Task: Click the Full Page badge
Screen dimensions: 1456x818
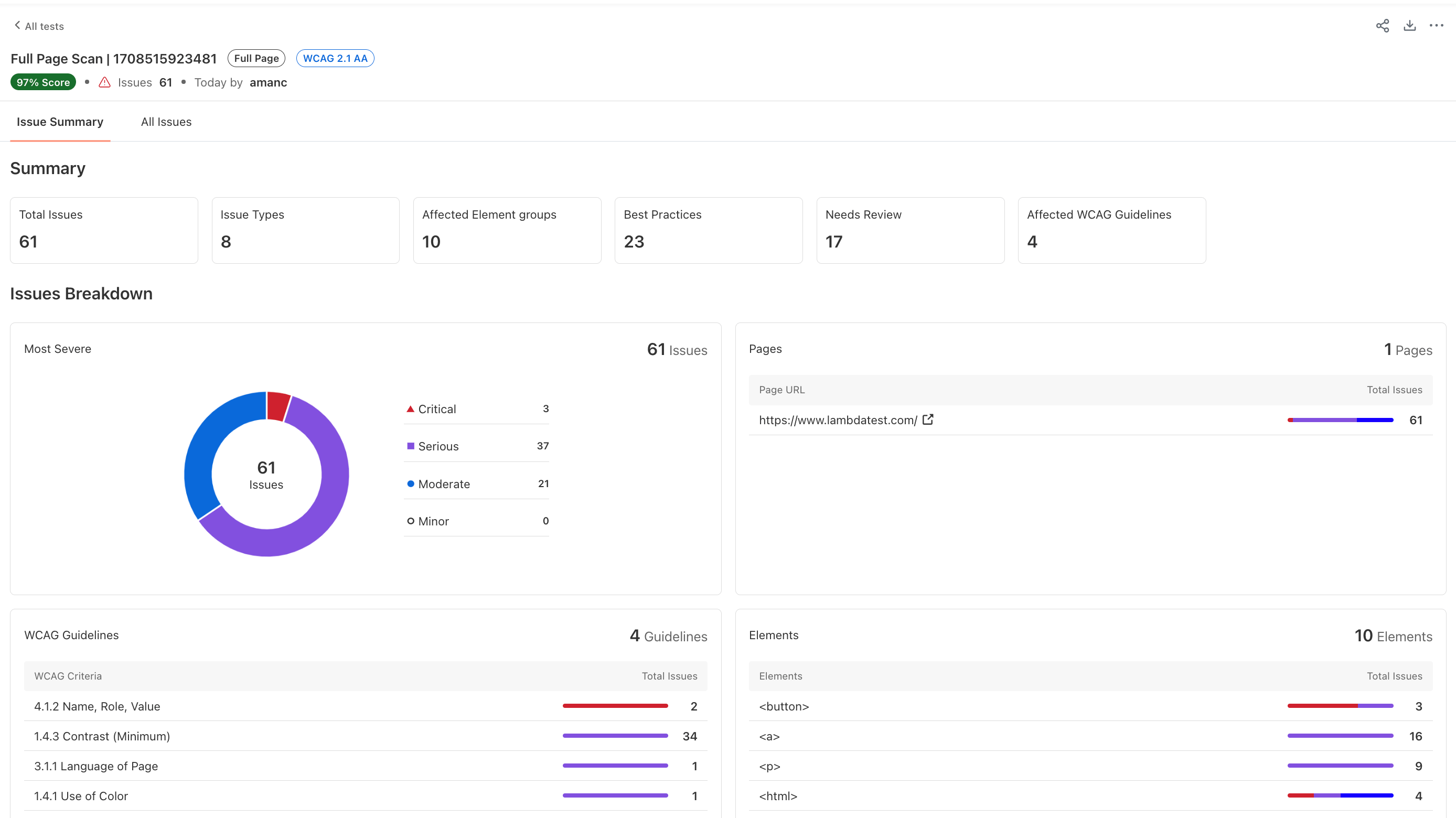Action: (256, 58)
